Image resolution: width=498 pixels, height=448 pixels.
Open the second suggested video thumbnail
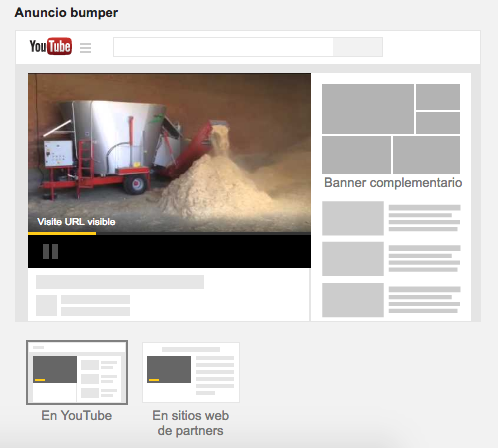(353, 259)
